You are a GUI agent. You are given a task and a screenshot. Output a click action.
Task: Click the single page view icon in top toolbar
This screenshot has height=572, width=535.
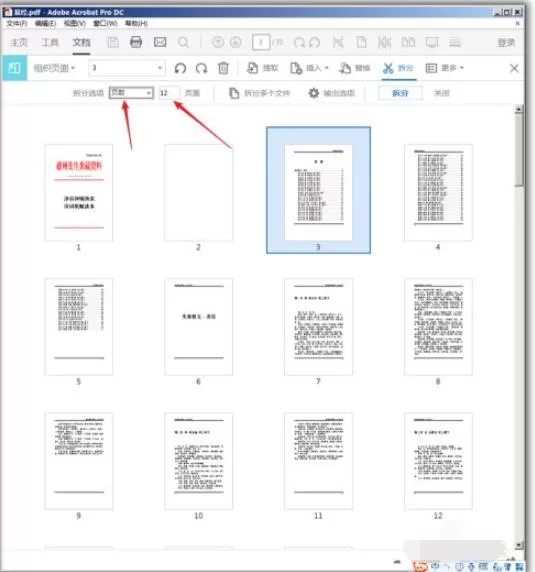click(361, 42)
